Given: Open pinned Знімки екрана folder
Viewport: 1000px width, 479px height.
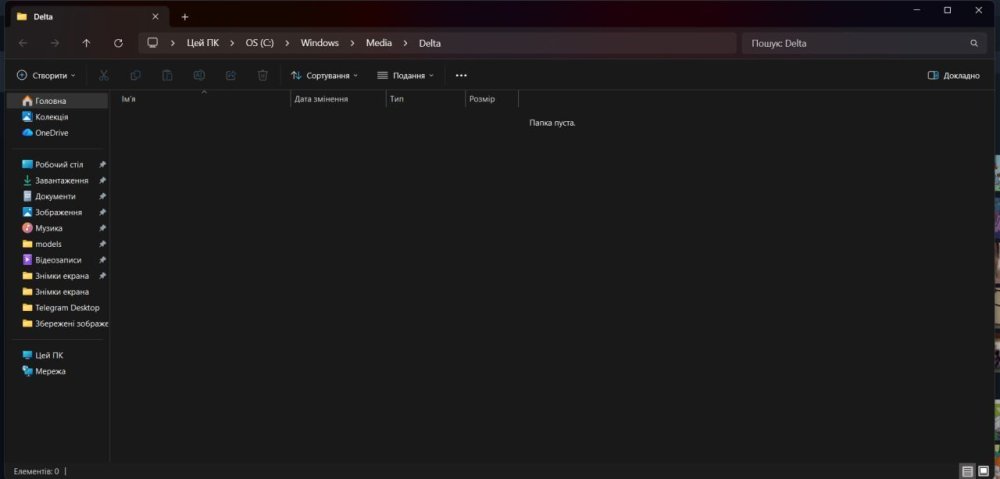Looking at the screenshot, I should [57, 276].
